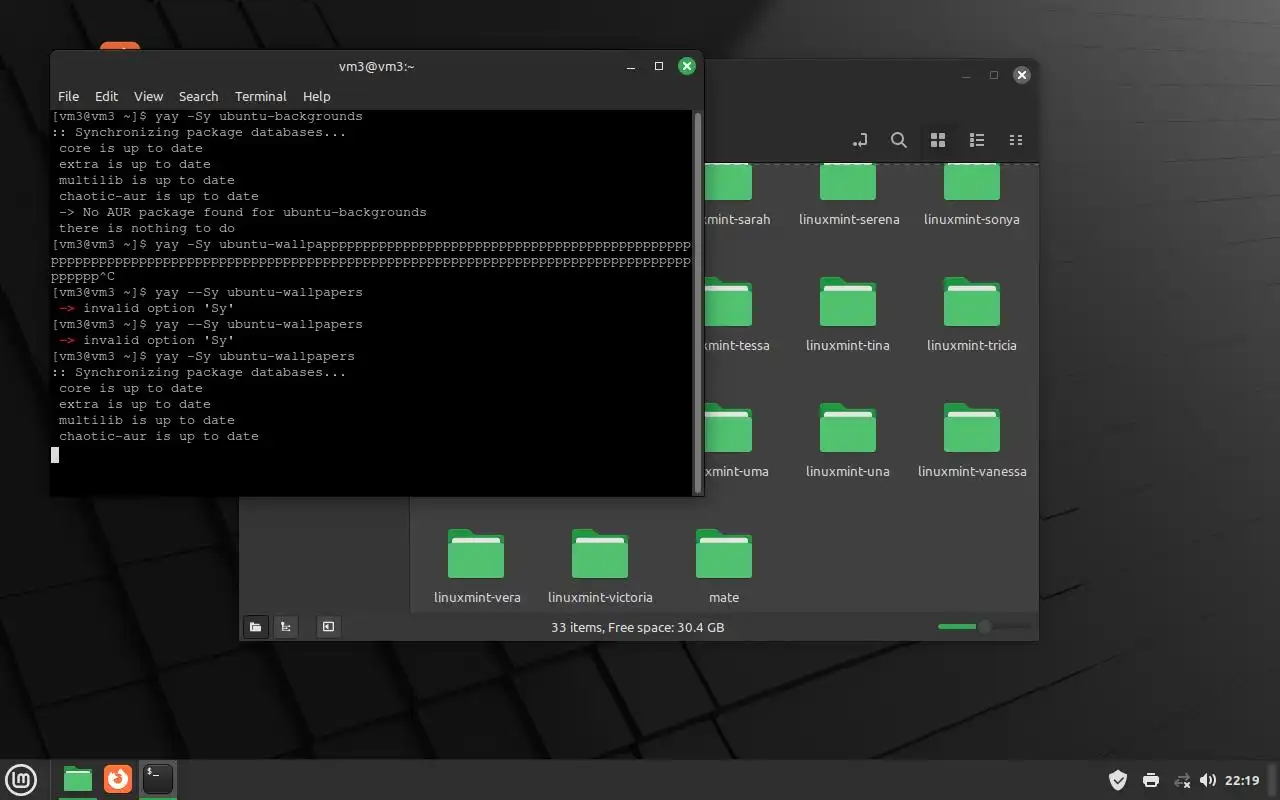Click the Terminal taskbar icon

[158, 779]
